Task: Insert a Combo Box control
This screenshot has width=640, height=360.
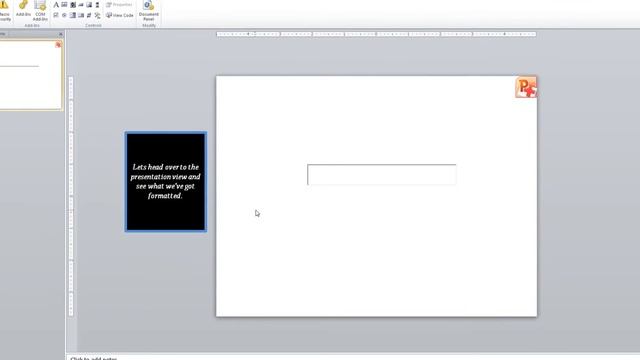Action: [x=73, y=15]
